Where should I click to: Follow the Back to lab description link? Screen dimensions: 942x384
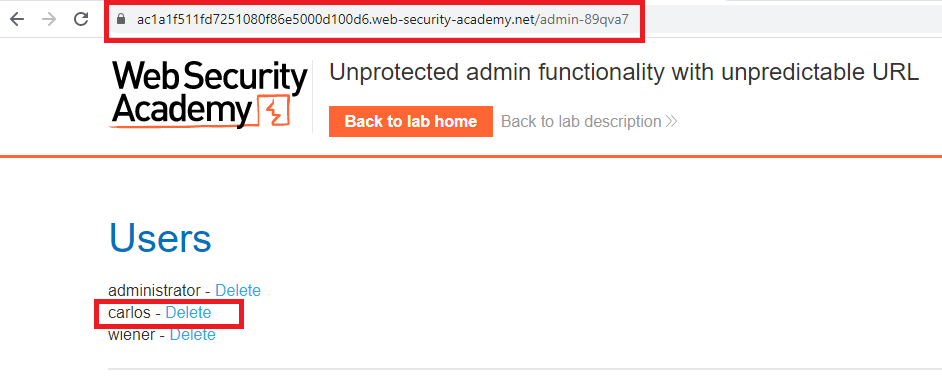coord(581,121)
